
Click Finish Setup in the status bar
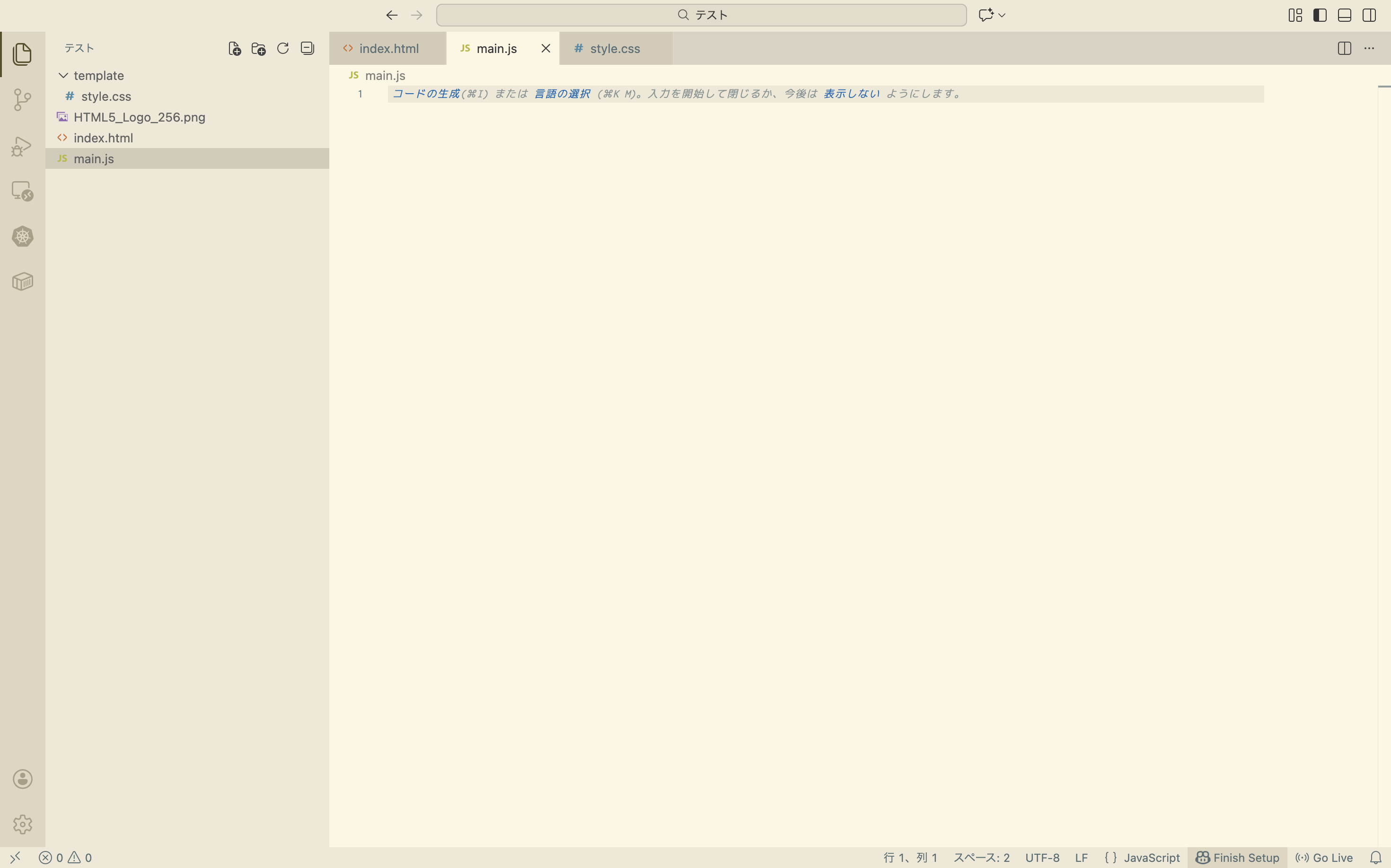pyautogui.click(x=1237, y=857)
